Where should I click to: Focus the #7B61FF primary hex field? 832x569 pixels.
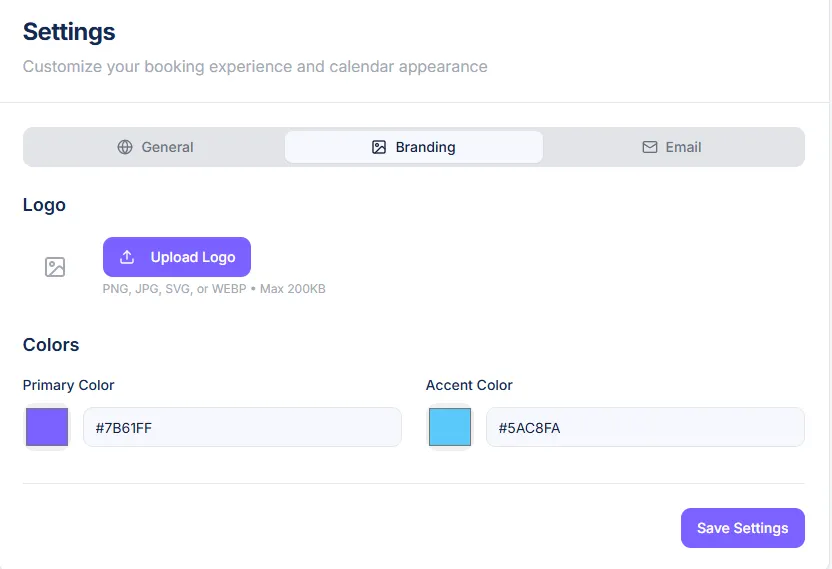click(x=242, y=427)
